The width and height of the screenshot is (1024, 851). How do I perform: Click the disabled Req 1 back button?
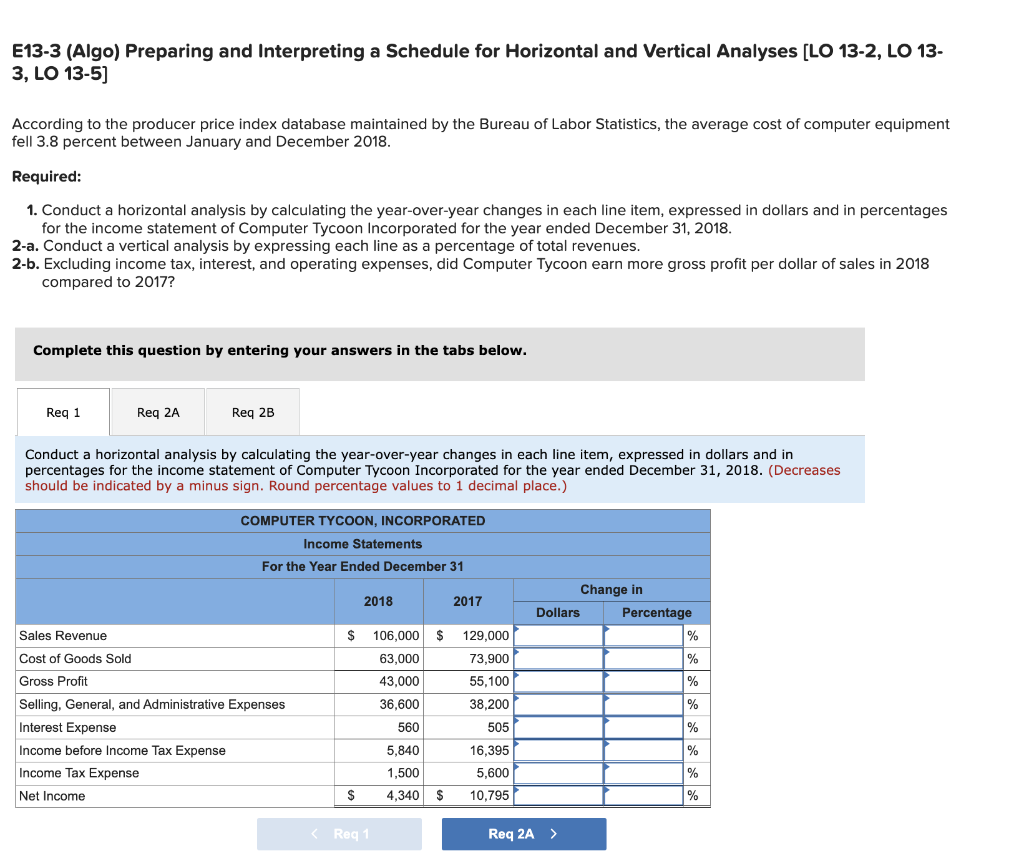[x=339, y=833]
